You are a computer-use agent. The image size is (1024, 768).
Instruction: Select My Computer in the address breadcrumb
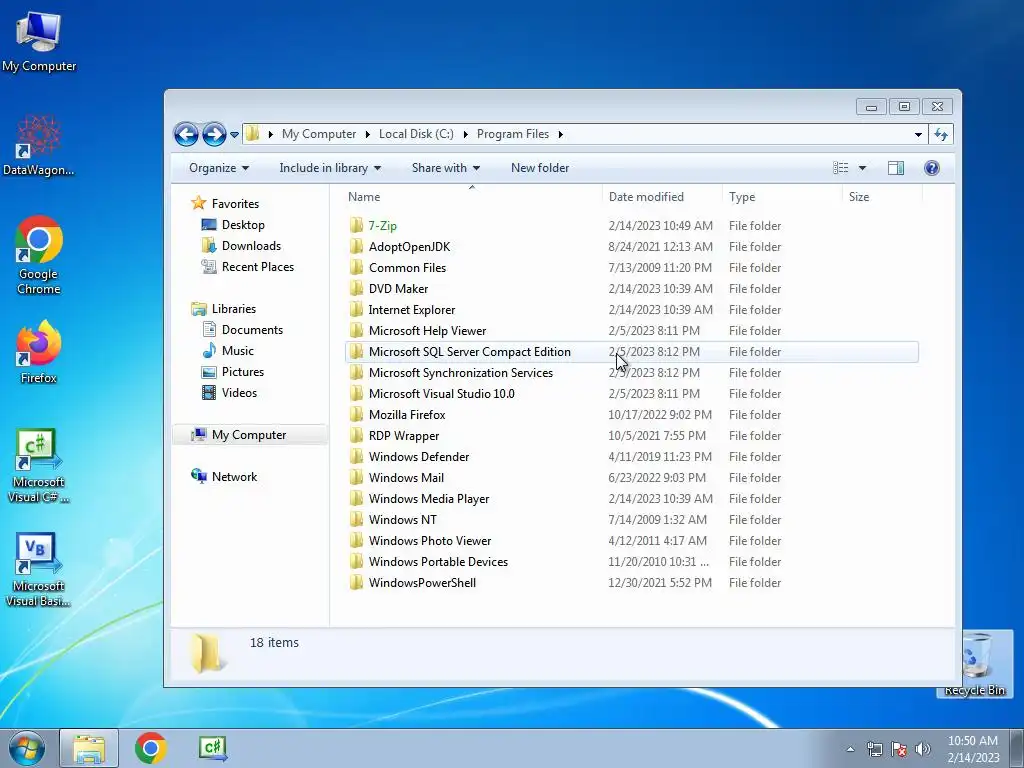(319, 134)
